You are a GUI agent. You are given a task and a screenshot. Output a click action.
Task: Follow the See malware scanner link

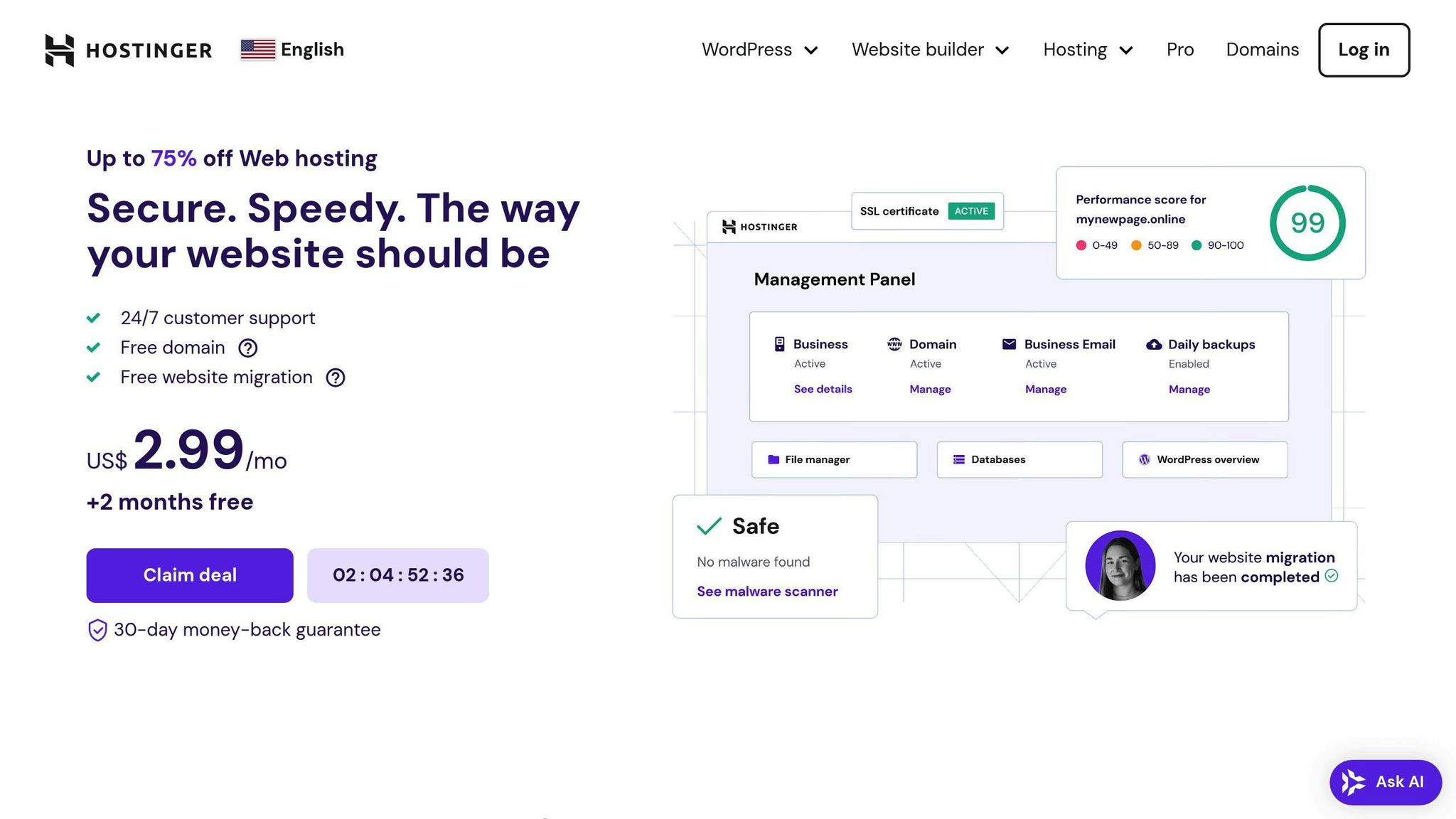767,591
